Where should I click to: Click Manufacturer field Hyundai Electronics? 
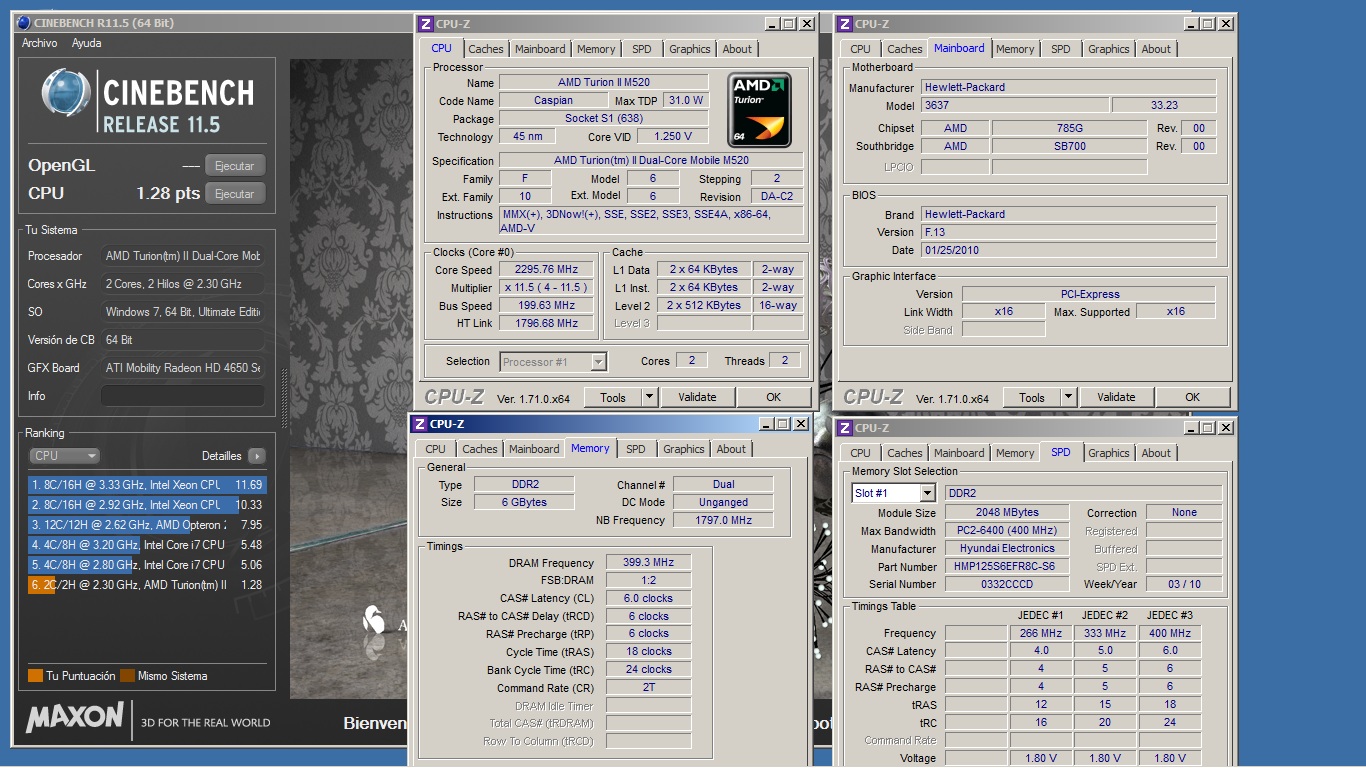pos(1007,549)
